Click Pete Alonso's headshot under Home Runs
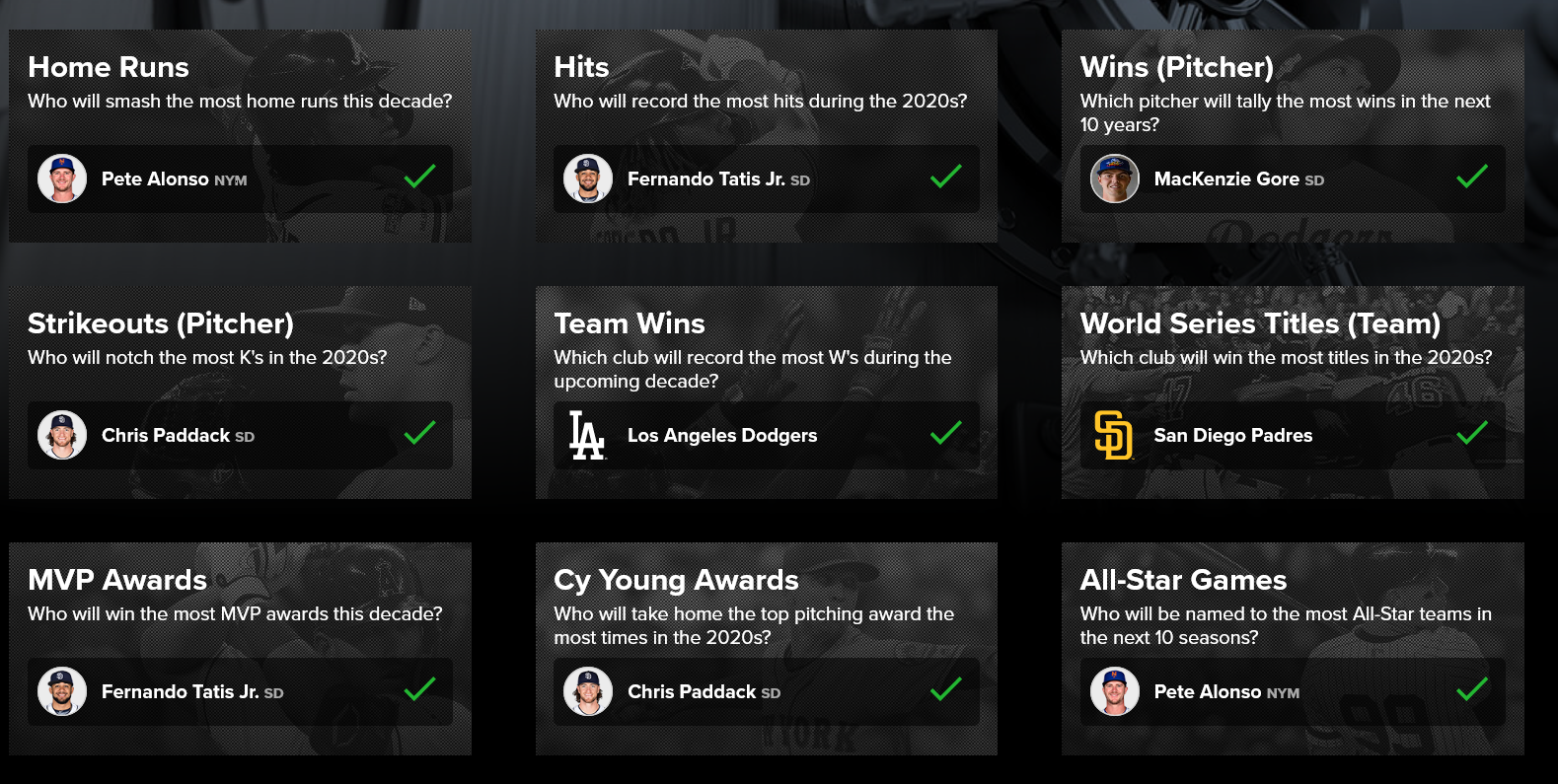This screenshot has width=1558, height=784. [x=62, y=178]
